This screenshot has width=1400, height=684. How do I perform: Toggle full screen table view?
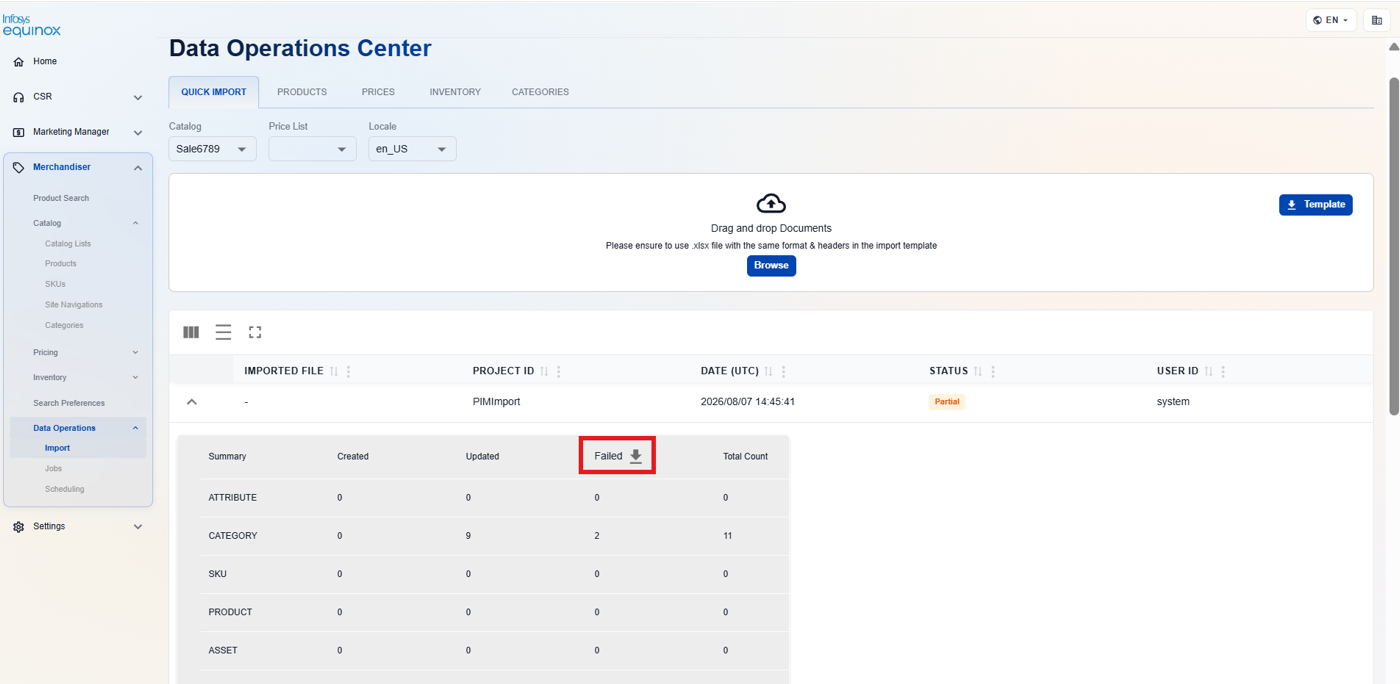click(x=255, y=332)
